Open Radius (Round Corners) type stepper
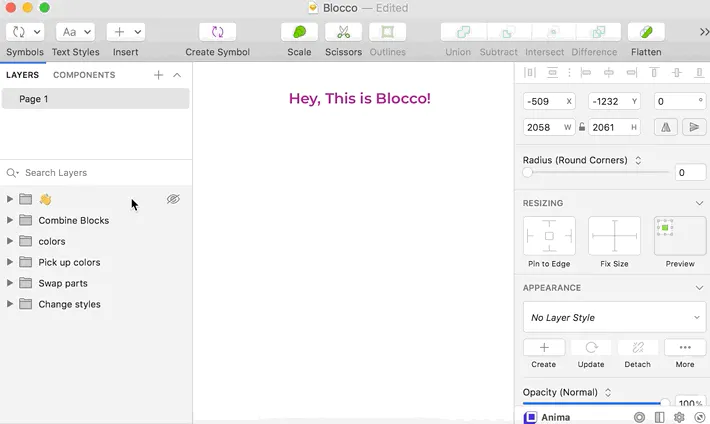The height and width of the screenshot is (424, 710). [638, 160]
